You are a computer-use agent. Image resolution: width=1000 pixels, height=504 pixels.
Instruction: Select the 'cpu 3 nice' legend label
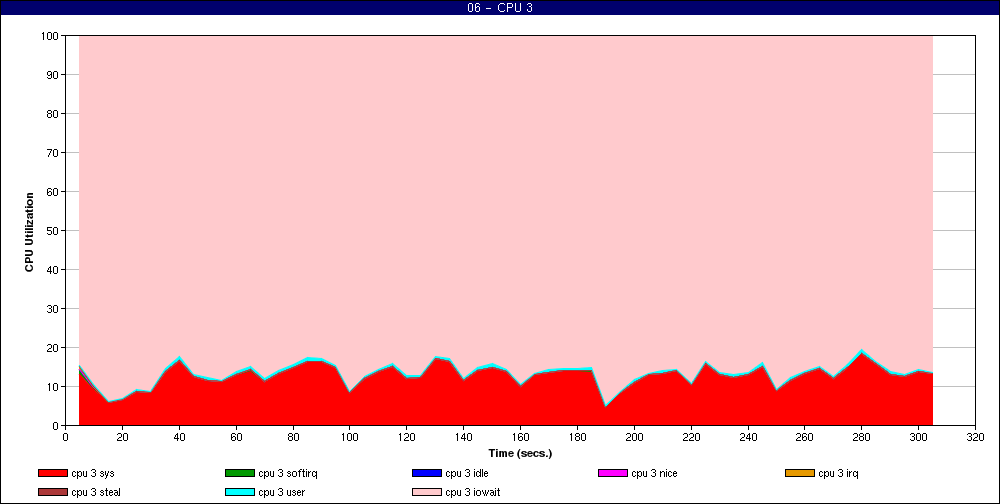654,473
